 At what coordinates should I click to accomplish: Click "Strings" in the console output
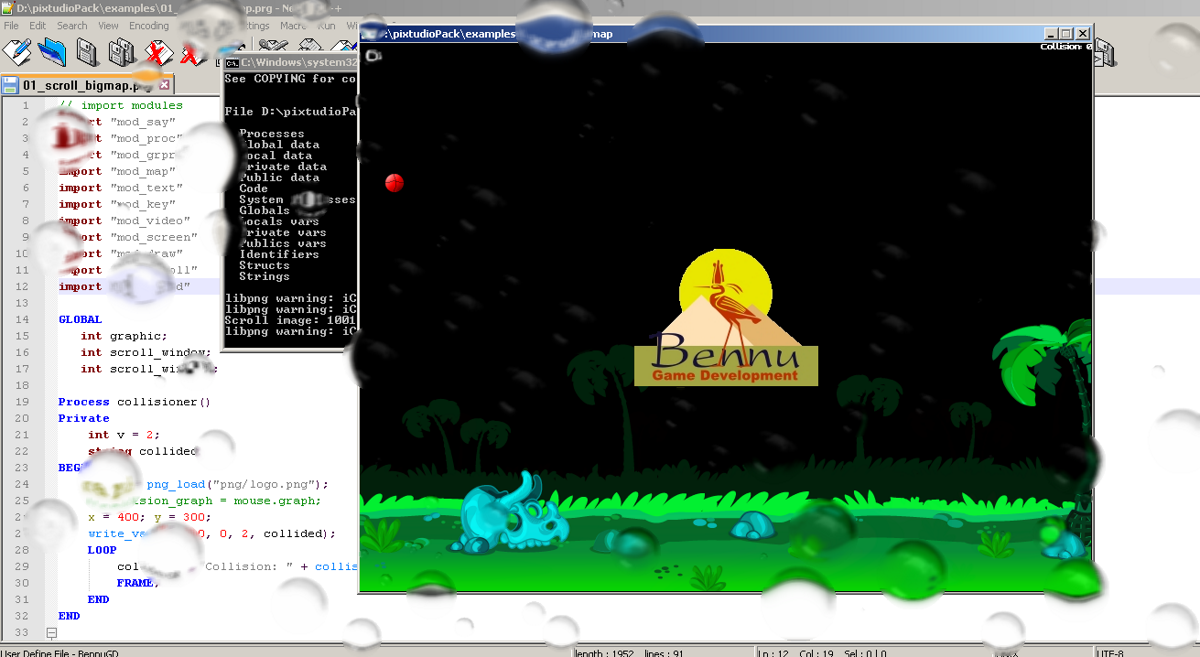[264, 276]
